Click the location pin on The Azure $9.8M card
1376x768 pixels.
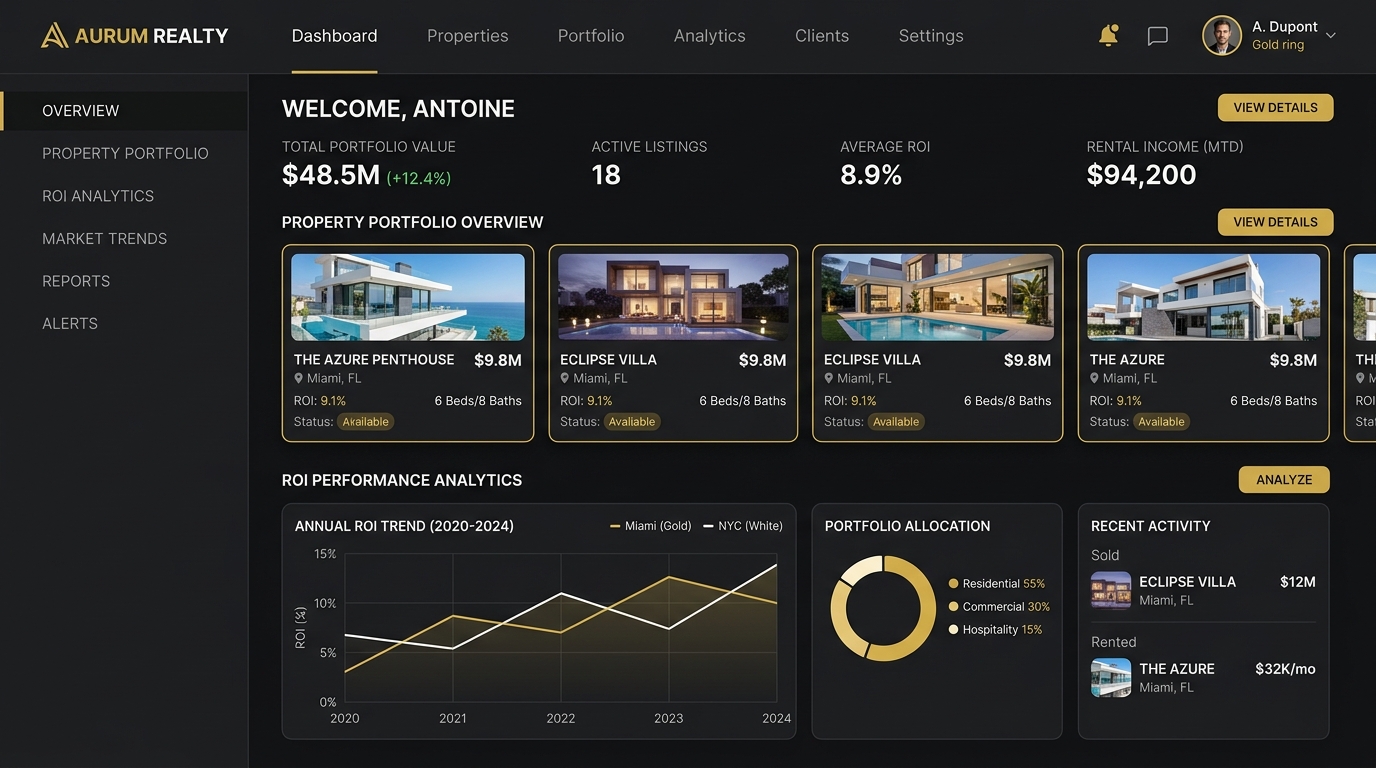coord(1094,378)
